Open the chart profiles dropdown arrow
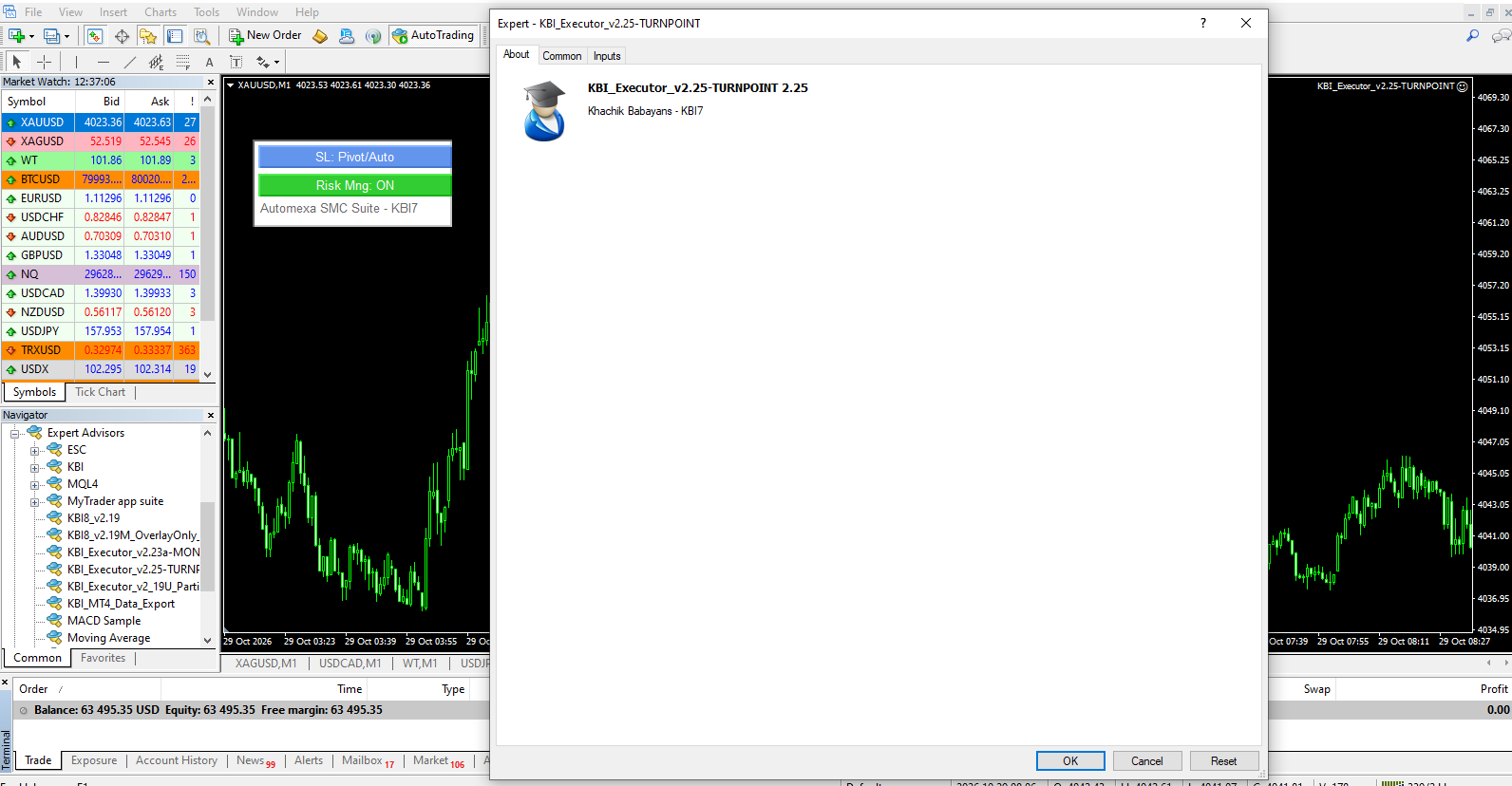 pyautogui.click(x=66, y=36)
